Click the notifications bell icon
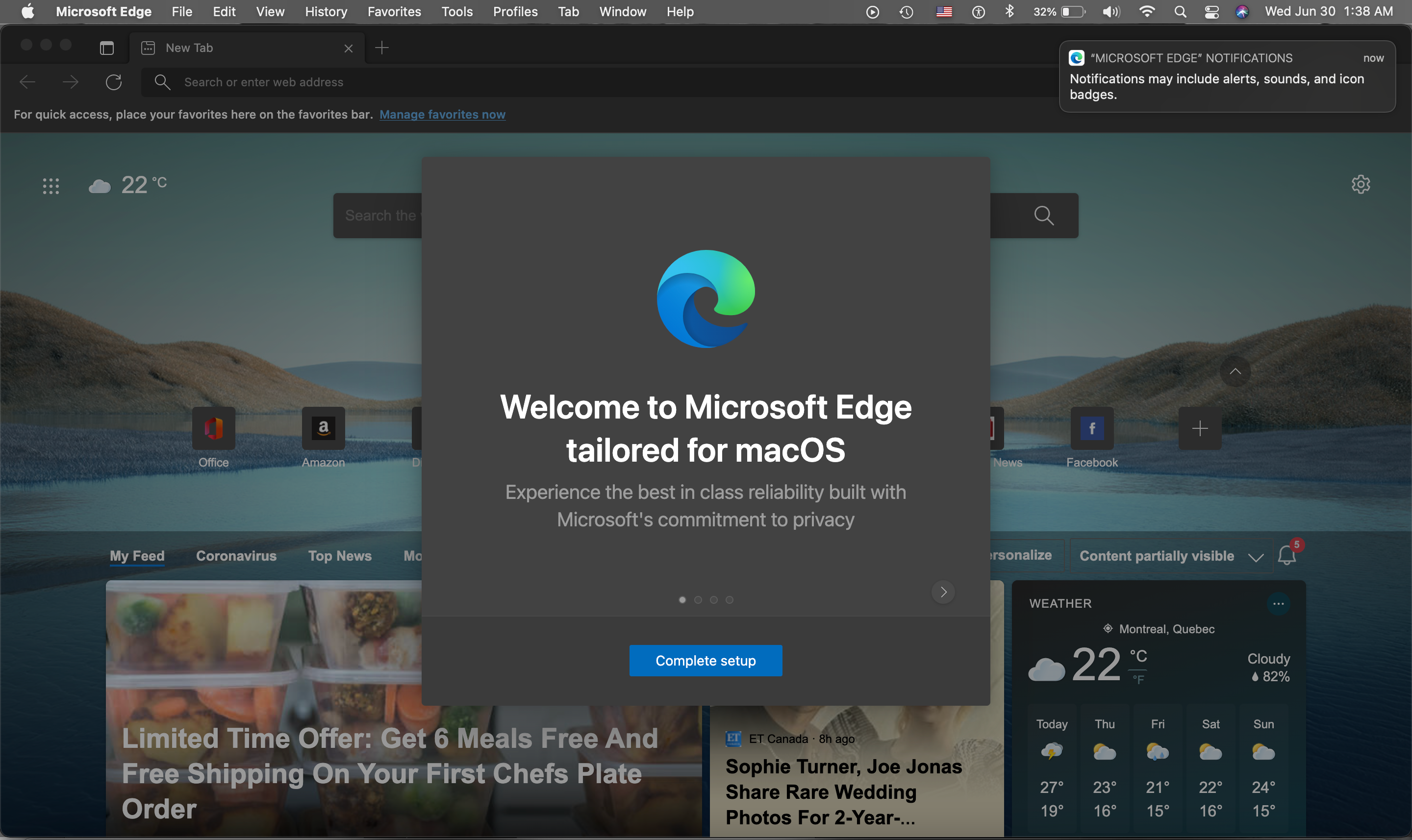The image size is (1412, 840). pyautogui.click(x=1286, y=555)
